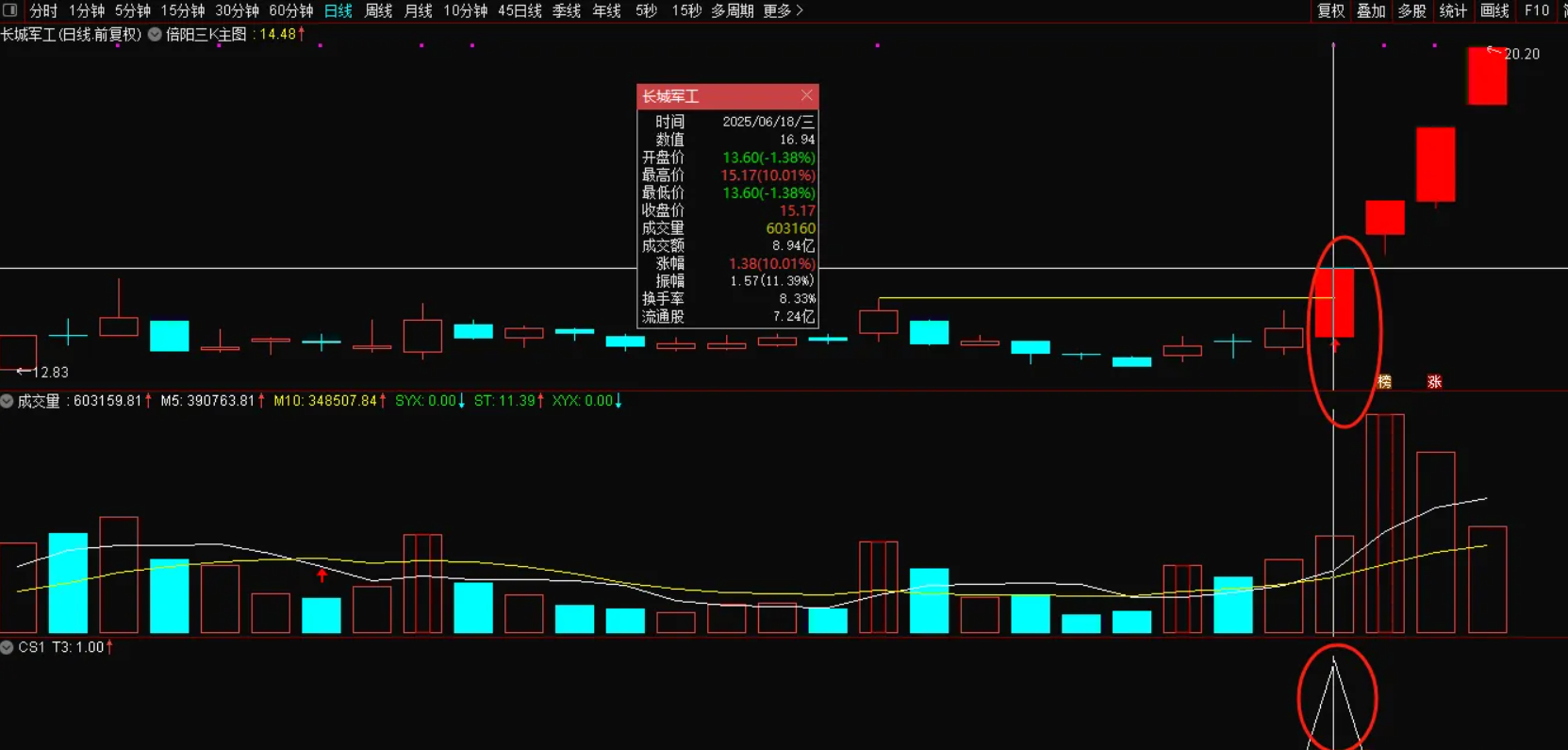Image resolution: width=1568 pixels, height=750 pixels.
Task: Expand the CS1 indicator dropdown
Action: (x=8, y=647)
